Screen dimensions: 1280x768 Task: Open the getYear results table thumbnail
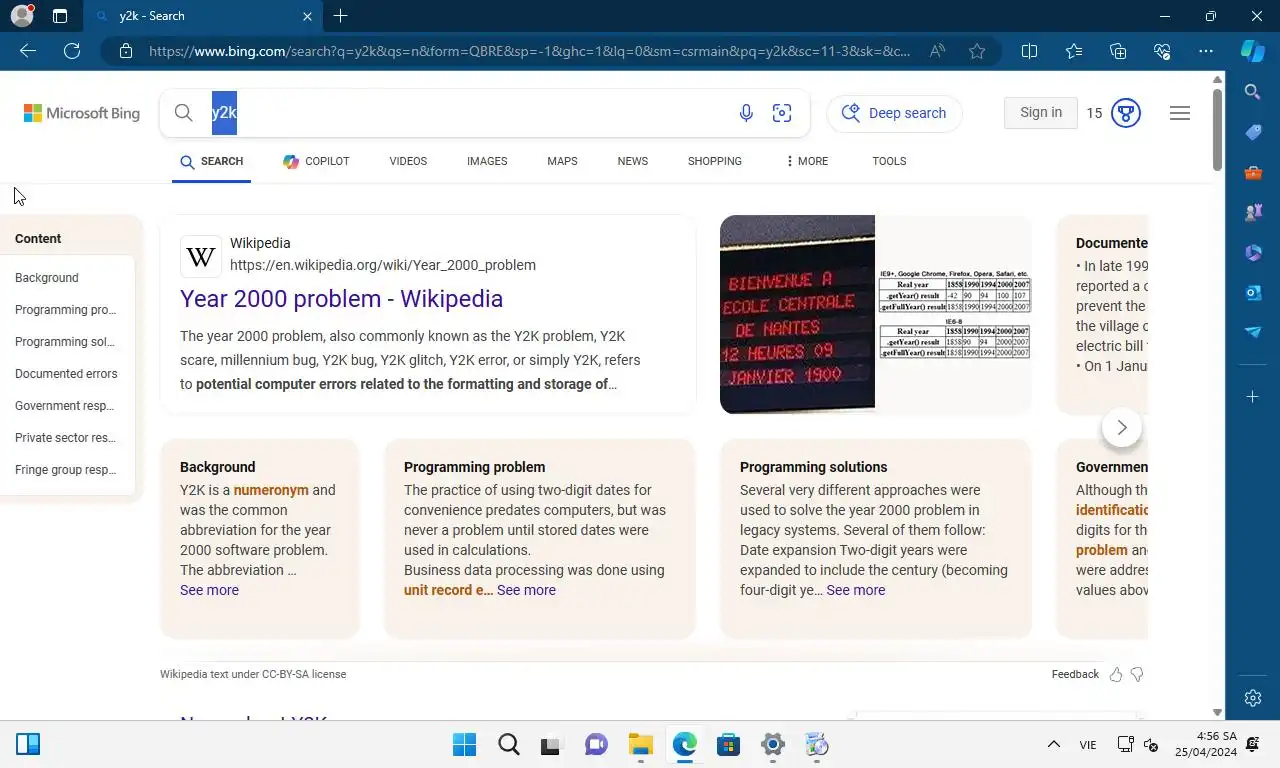pyautogui.click(x=954, y=314)
